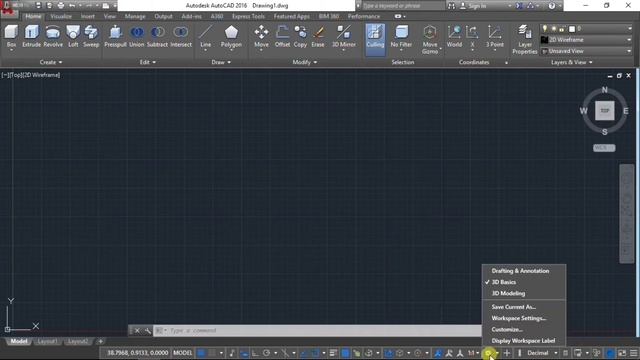Click the TOP face of ViewCube
The image size is (640, 360).
click(604, 111)
